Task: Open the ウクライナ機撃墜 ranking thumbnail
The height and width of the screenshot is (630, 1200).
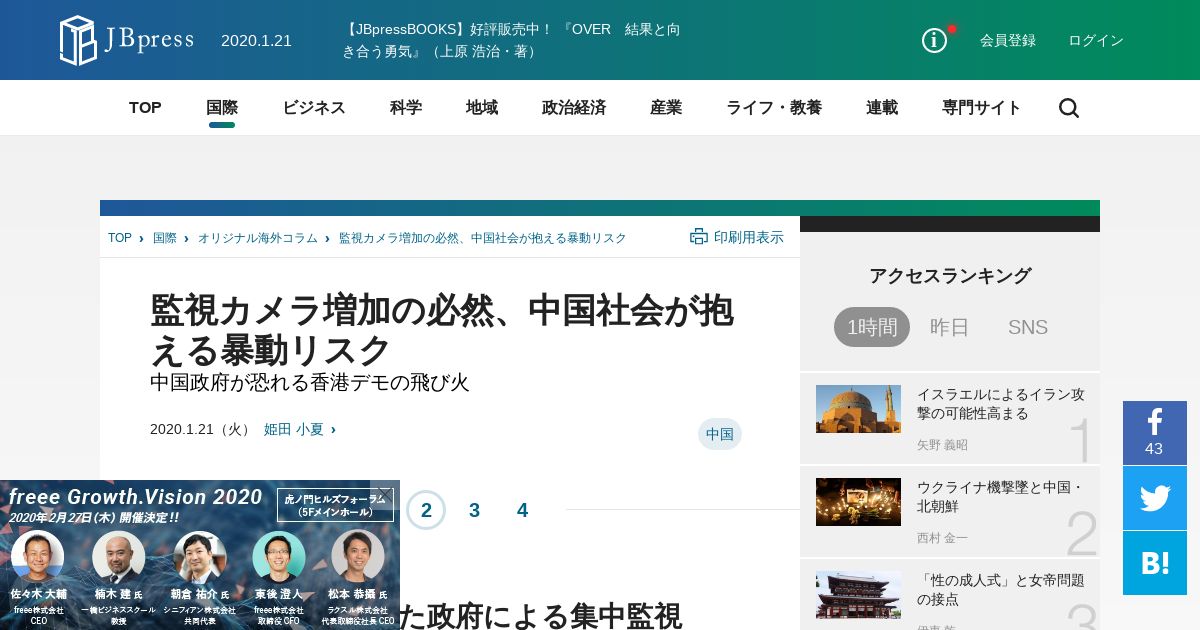Action: 858,502
